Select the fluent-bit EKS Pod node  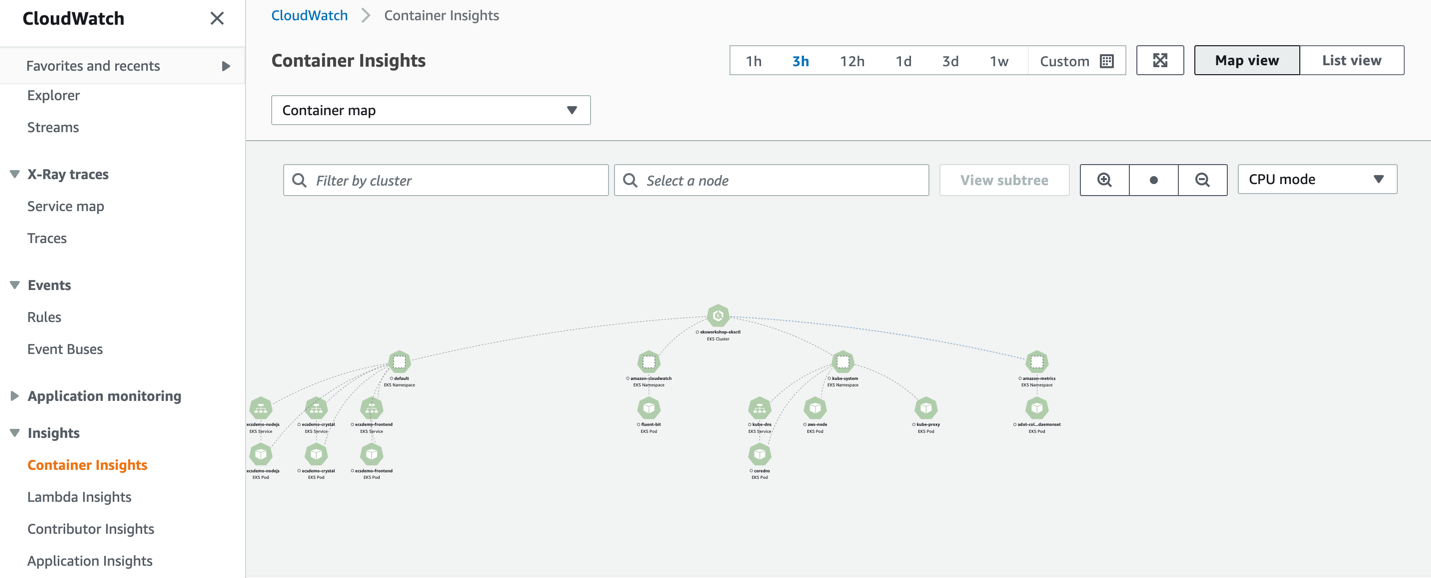pyautogui.click(x=649, y=410)
